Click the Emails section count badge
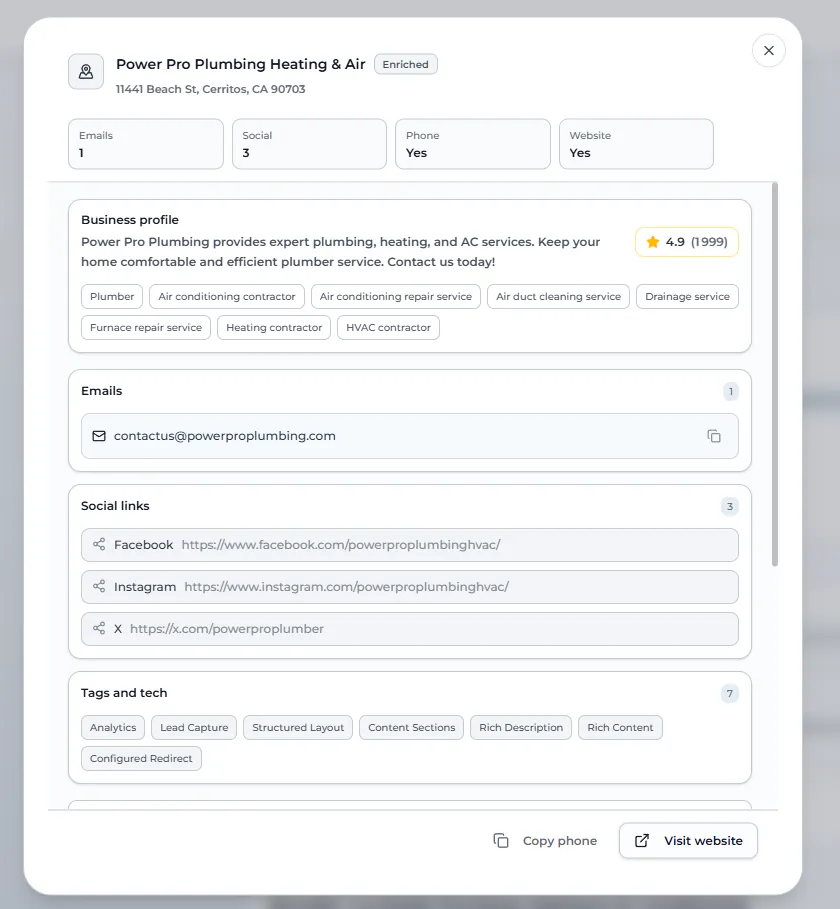The height and width of the screenshot is (909, 840). 730,392
